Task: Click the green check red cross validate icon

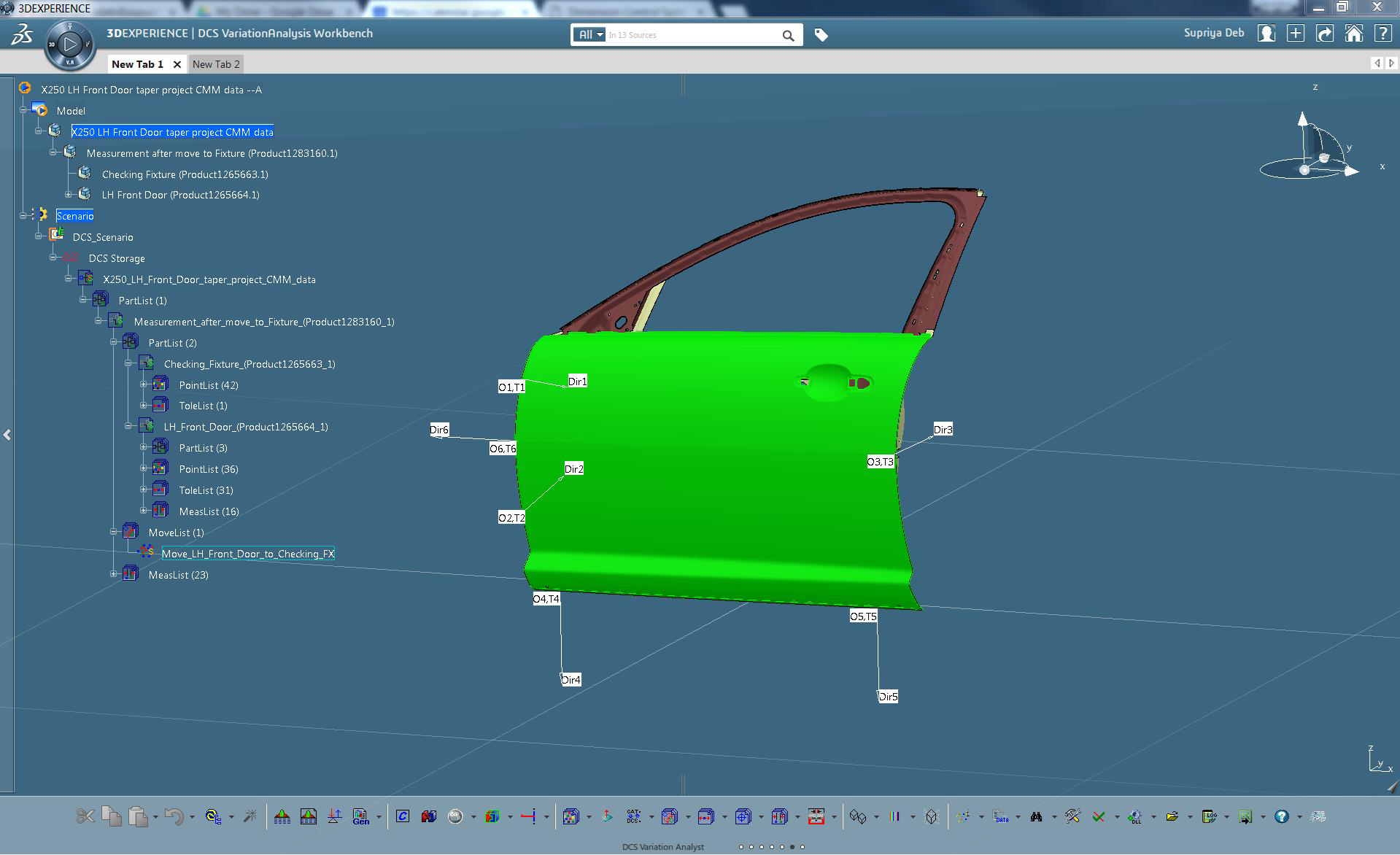Action: point(1099,816)
